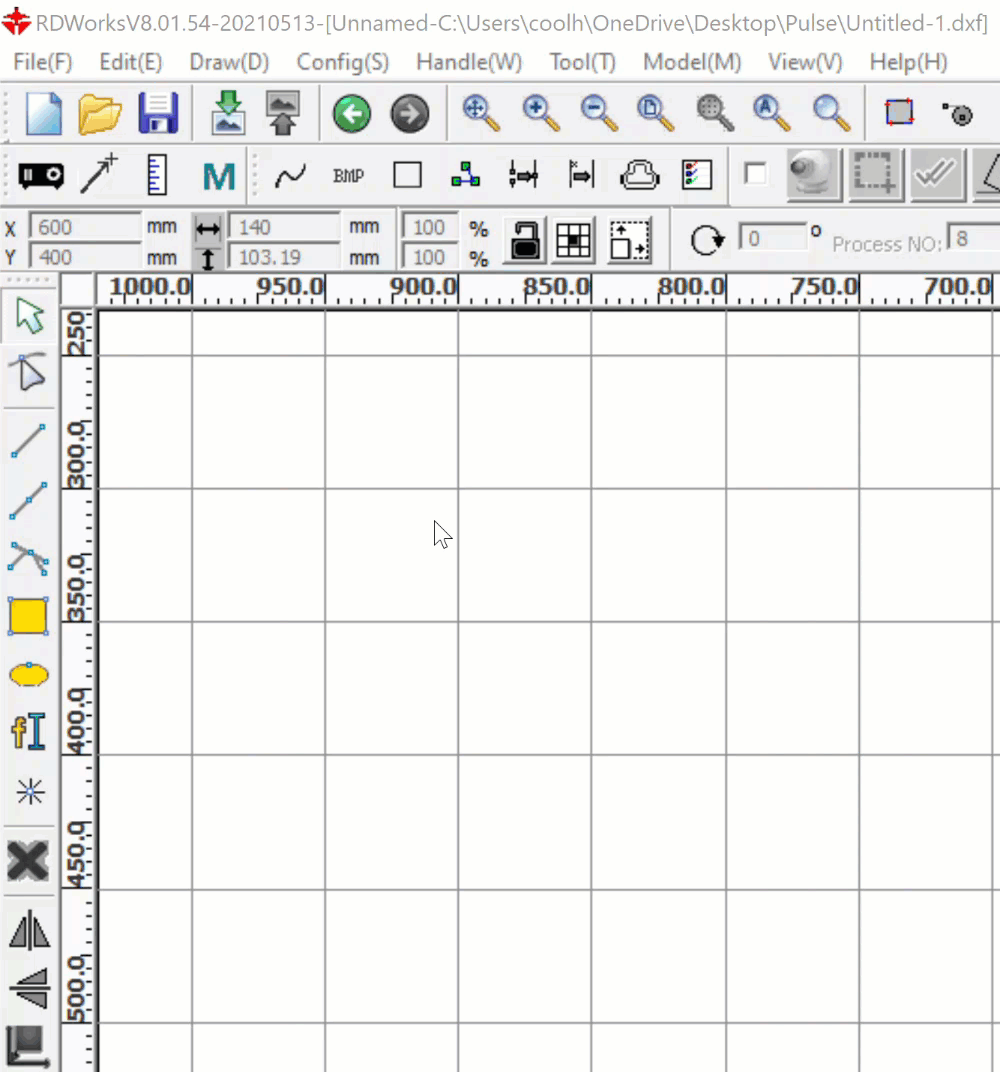Select the Line drawing tool

[29, 440]
